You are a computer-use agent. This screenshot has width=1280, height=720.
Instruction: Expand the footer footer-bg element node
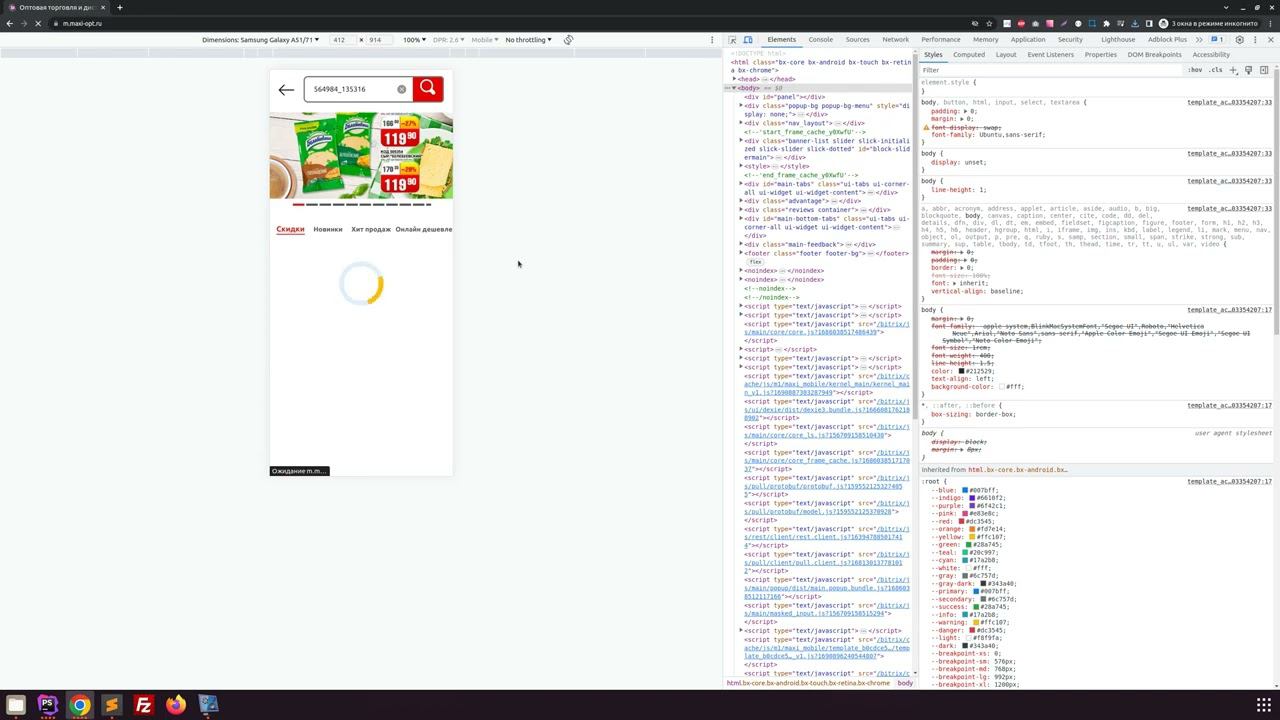click(x=741, y=253)
